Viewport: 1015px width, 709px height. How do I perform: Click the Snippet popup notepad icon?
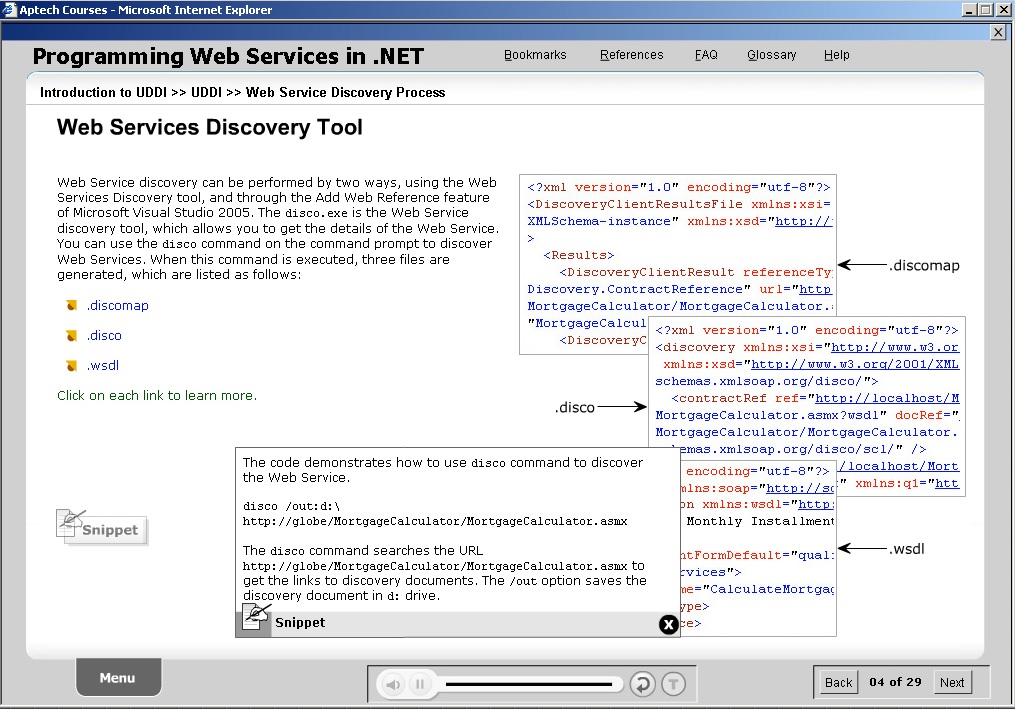256,616
